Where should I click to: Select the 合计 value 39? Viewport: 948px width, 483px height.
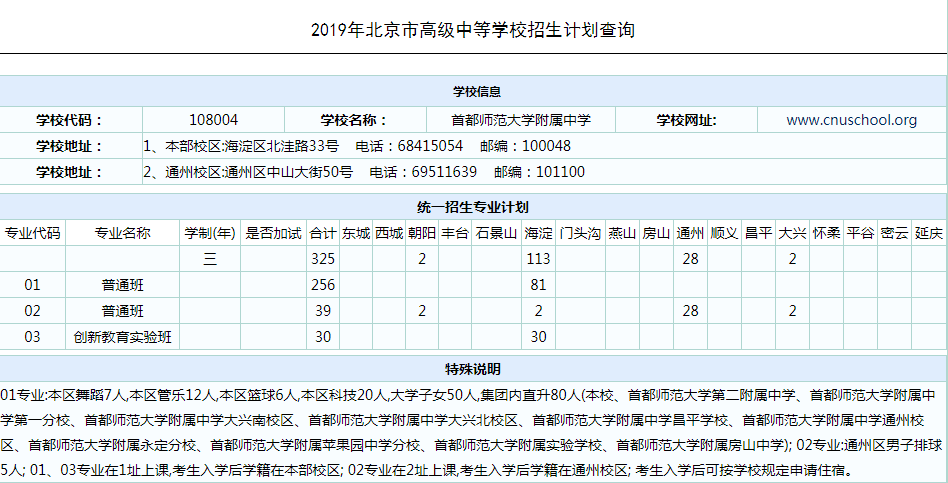323,311
